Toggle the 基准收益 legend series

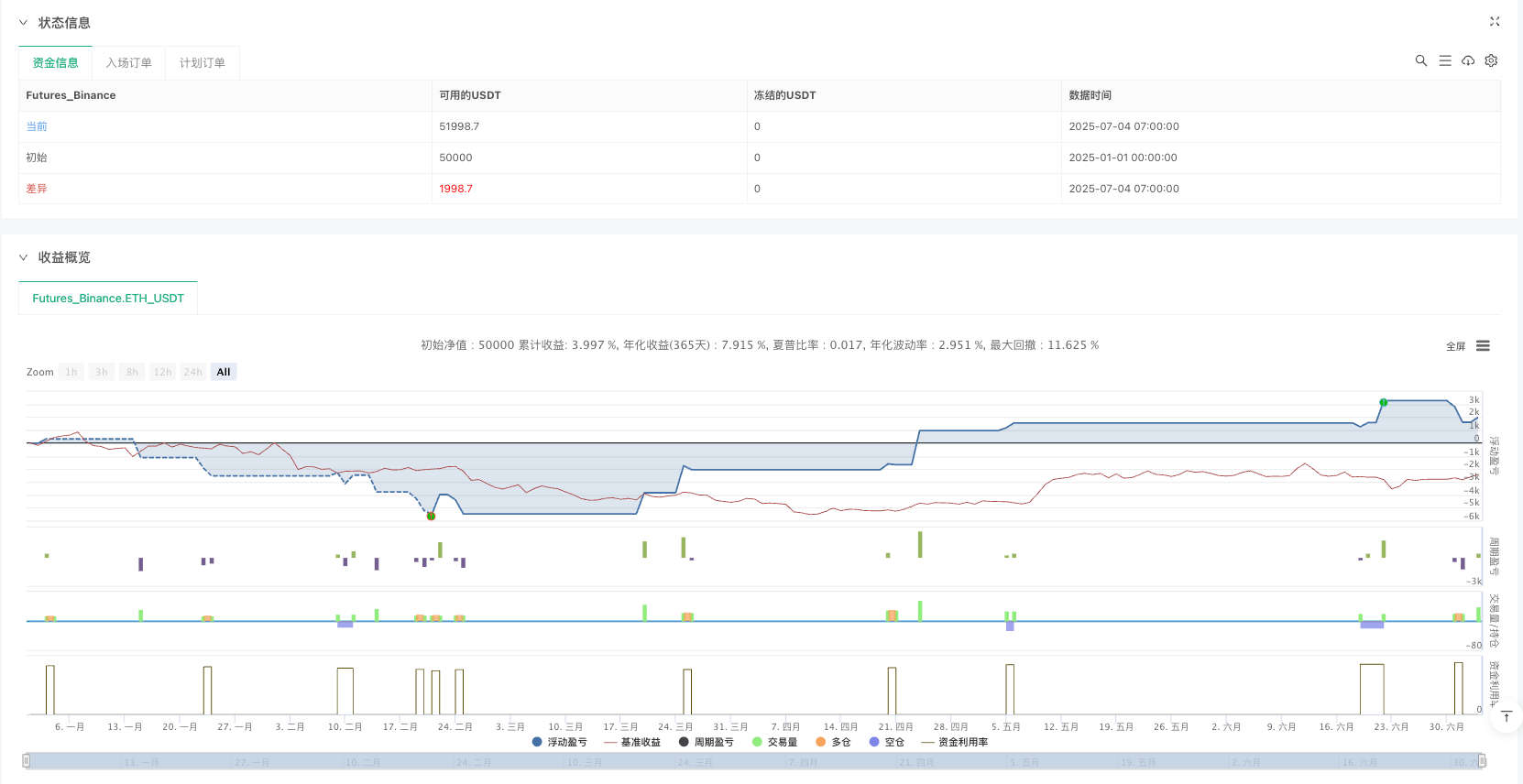(632, 742)
